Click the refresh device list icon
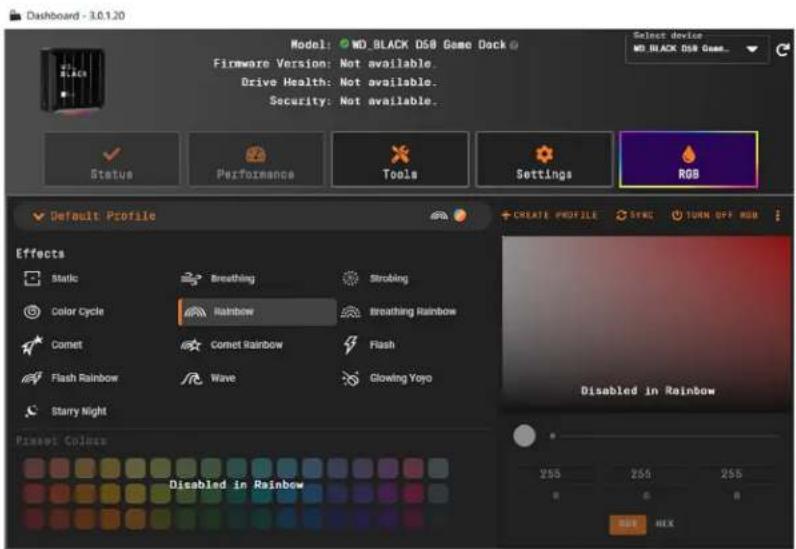Image resolution: width=796 pixels, height=549 pixels. [x=782, y=49]
